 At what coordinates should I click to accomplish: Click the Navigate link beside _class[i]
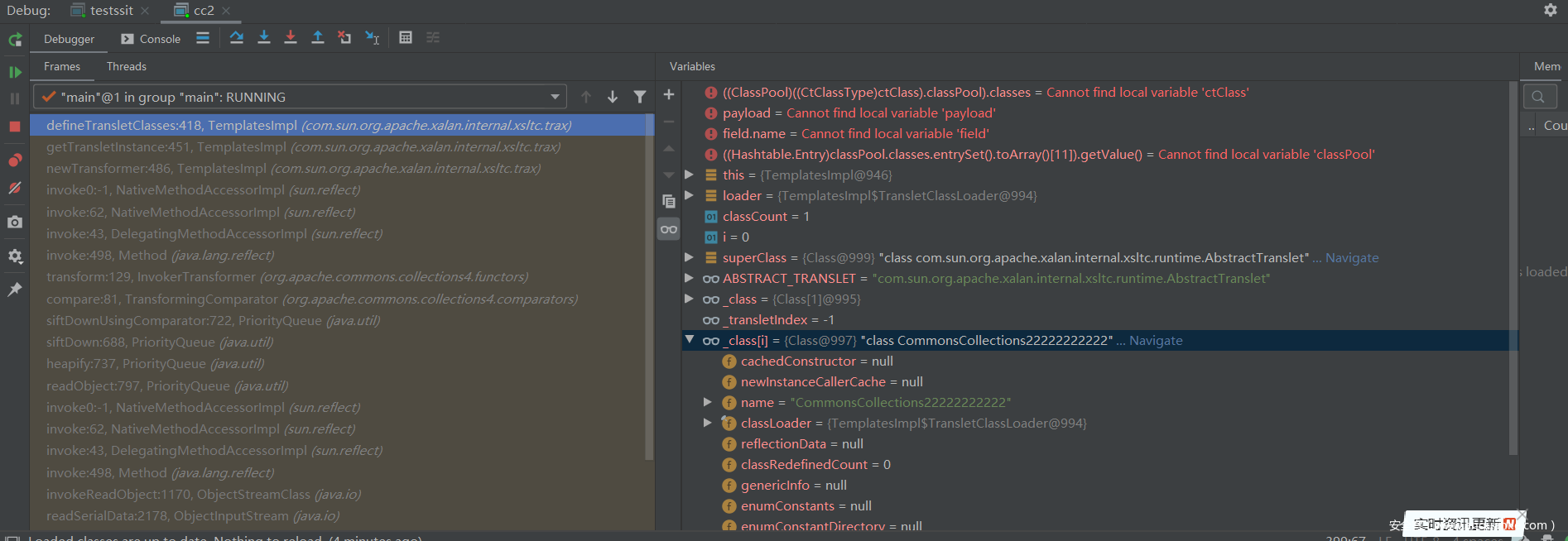pyautogui.click(x=1156, y=341)
